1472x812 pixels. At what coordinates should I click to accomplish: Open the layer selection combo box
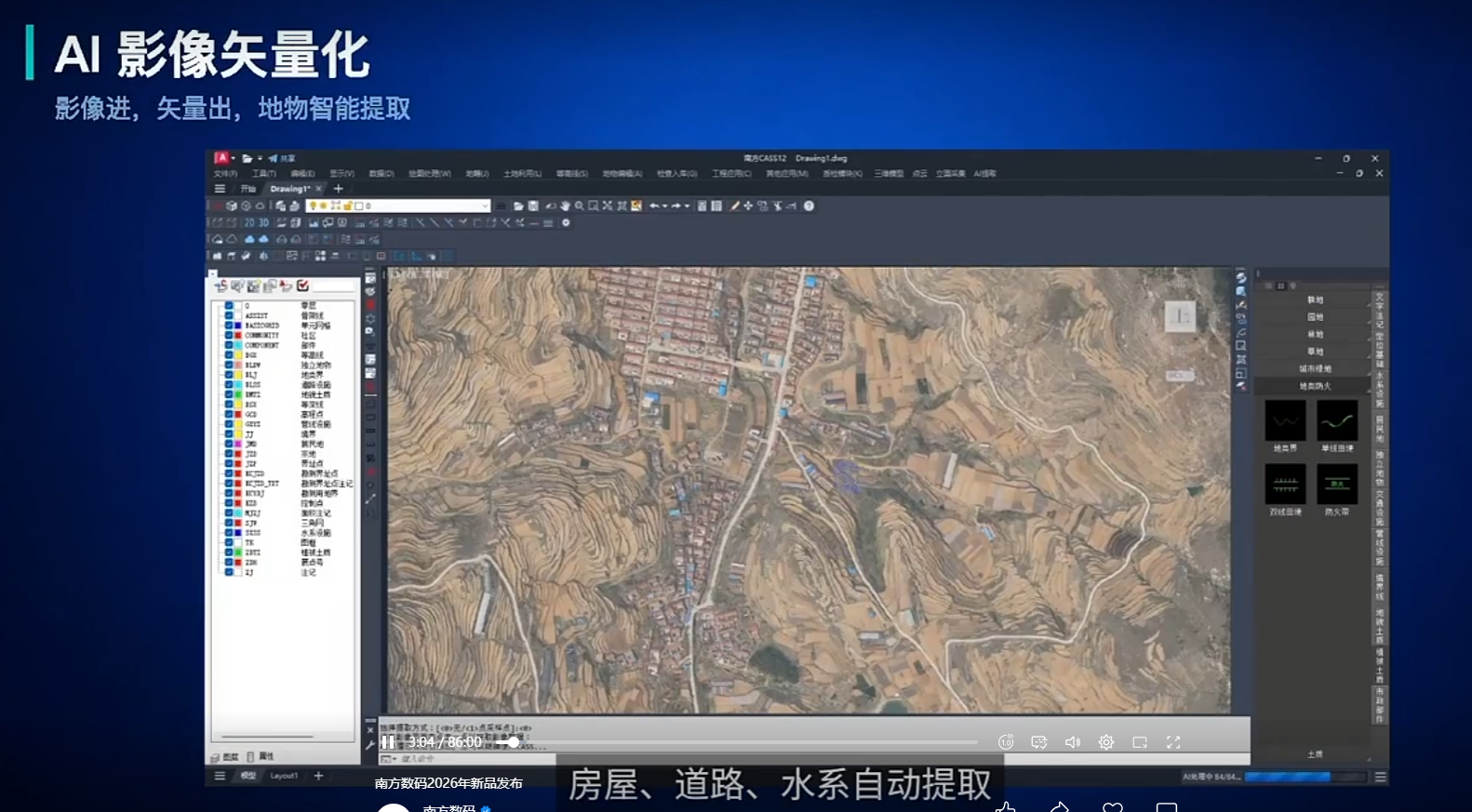point(397,206)
